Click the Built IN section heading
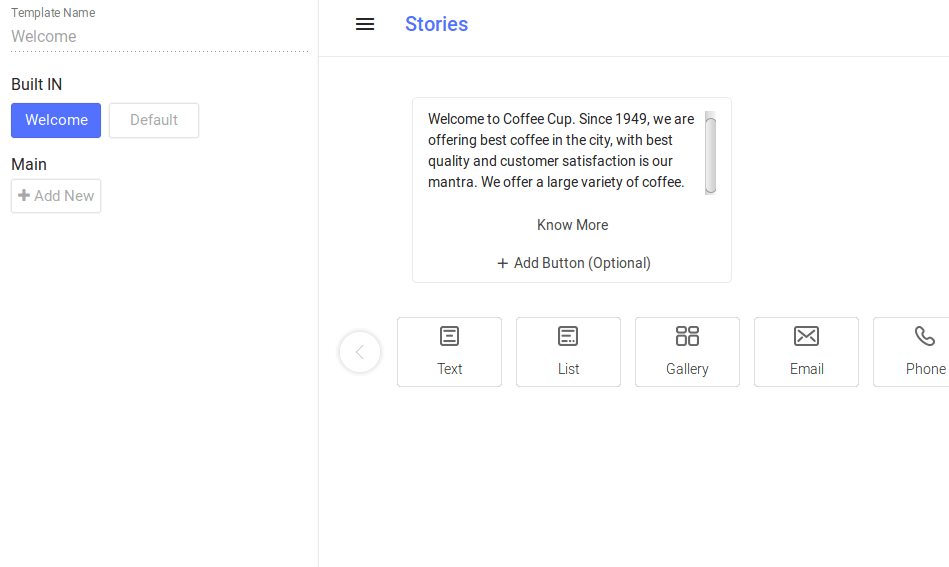The width and height of the screenshot is (949, 567). pos(37,85)
